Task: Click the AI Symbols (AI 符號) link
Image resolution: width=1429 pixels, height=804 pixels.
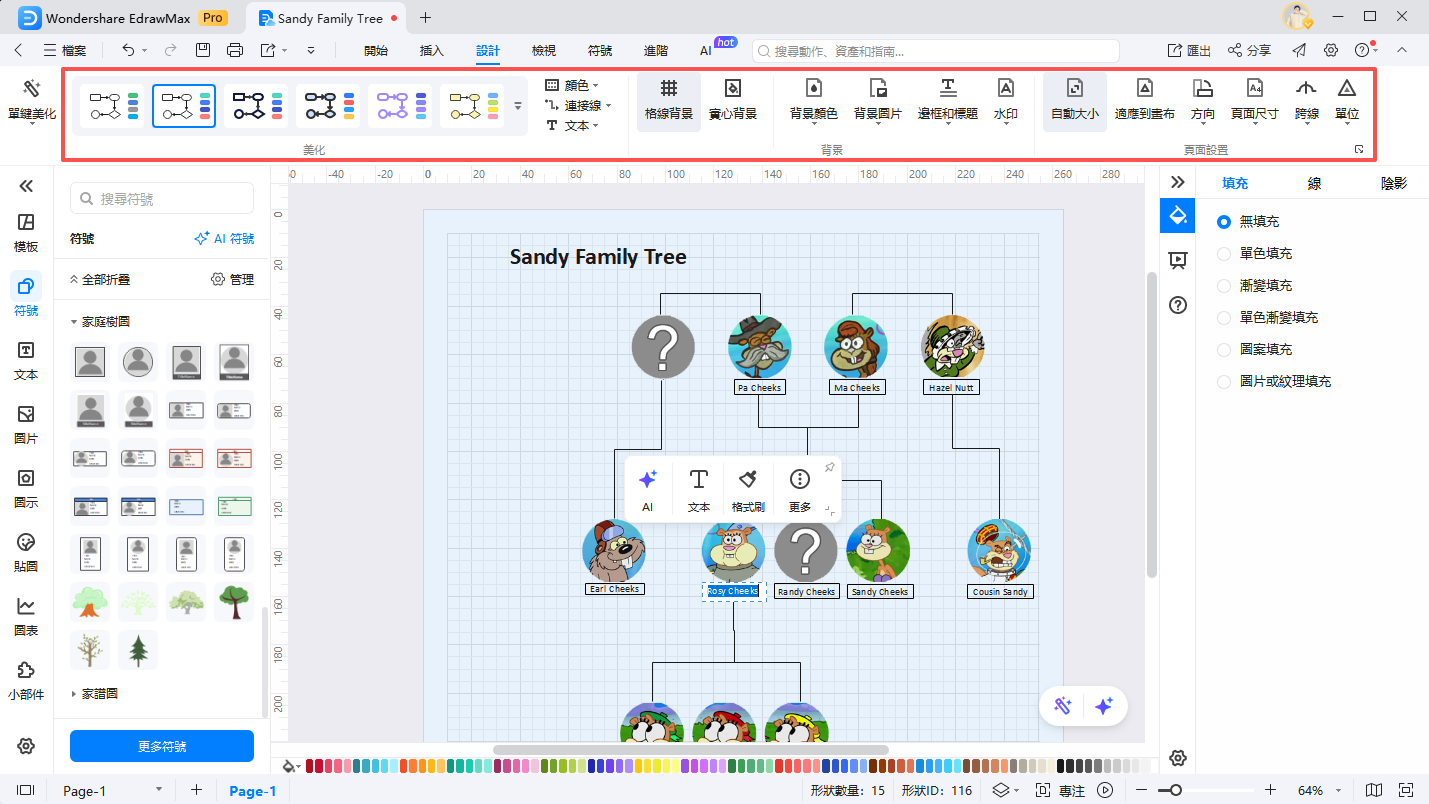Action: click(224, 239)
